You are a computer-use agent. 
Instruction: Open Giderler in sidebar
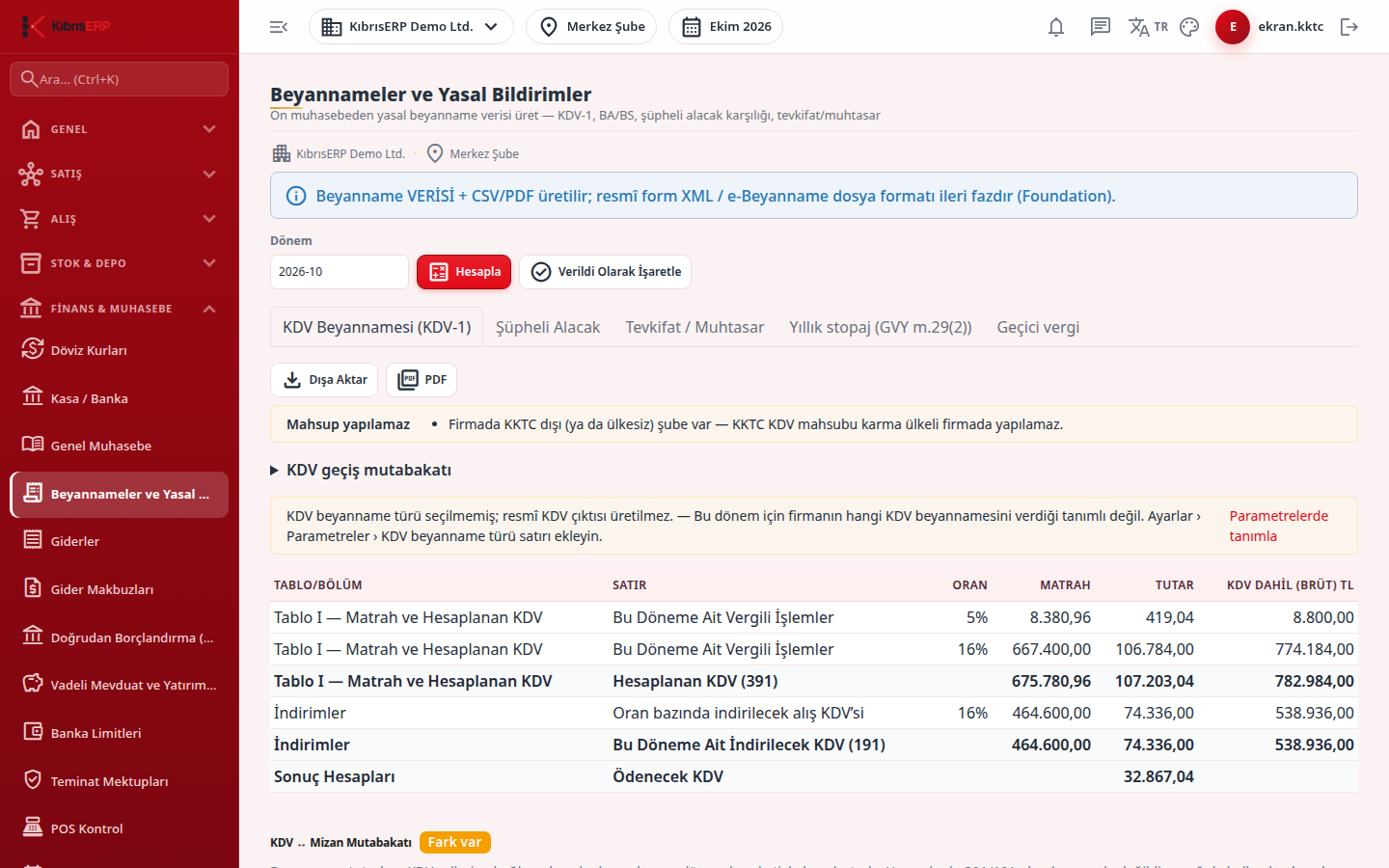click(120, 541)
